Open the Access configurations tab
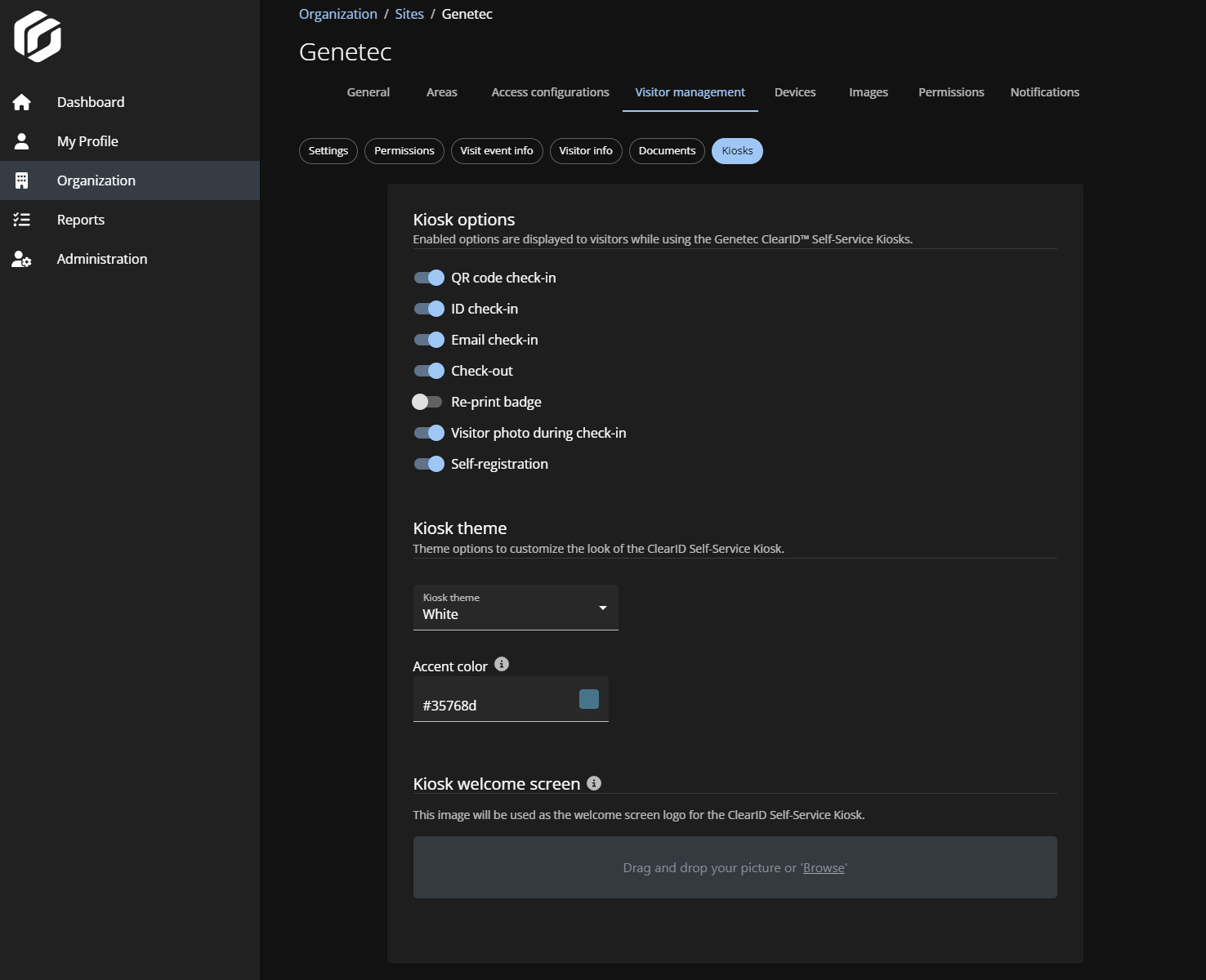The height and width of the screenshot is (980, 1206). pos(550,92)
